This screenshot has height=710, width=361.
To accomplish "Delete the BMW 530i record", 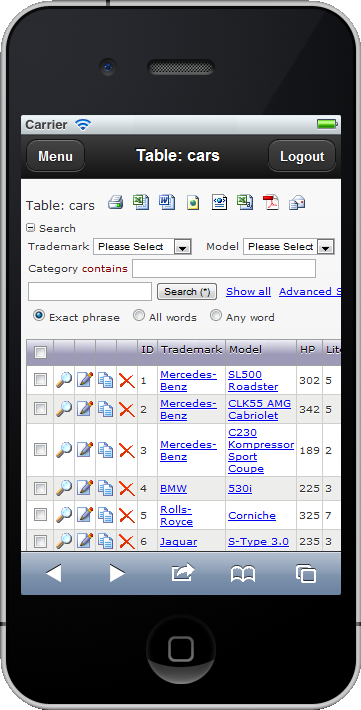I will pos(127,488).
